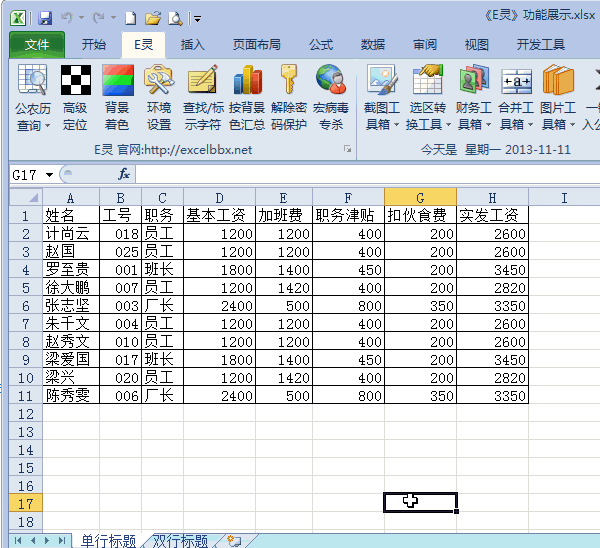Click cell A1 containing 姓名

(69, 215)
